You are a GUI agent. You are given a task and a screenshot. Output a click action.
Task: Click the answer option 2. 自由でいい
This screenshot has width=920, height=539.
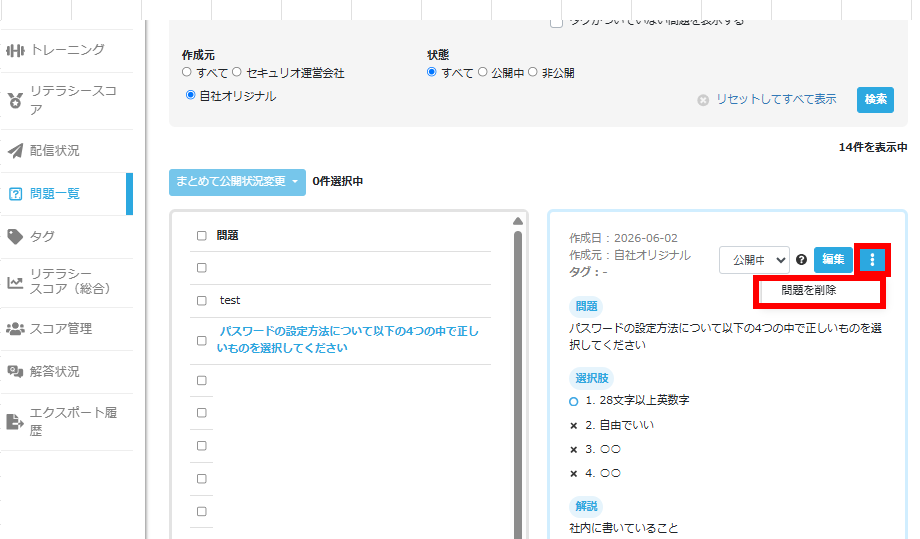point(620,425)
